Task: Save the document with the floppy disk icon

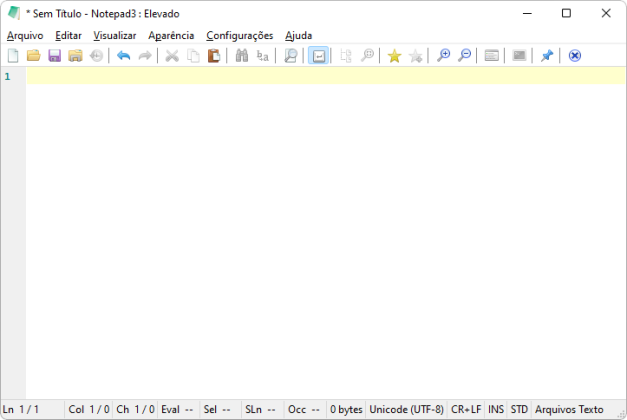Action: [54, 56]
